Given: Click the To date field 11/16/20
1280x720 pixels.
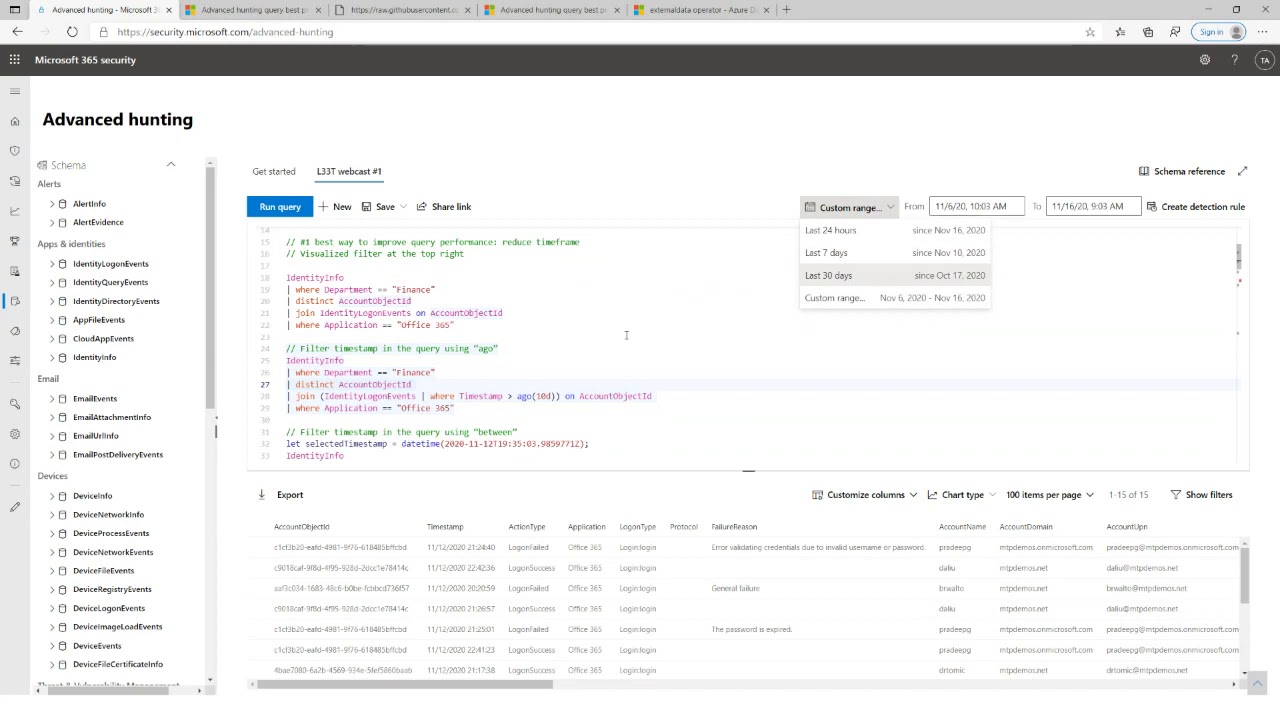Looking at the screenshot, I should [1094, 206].
